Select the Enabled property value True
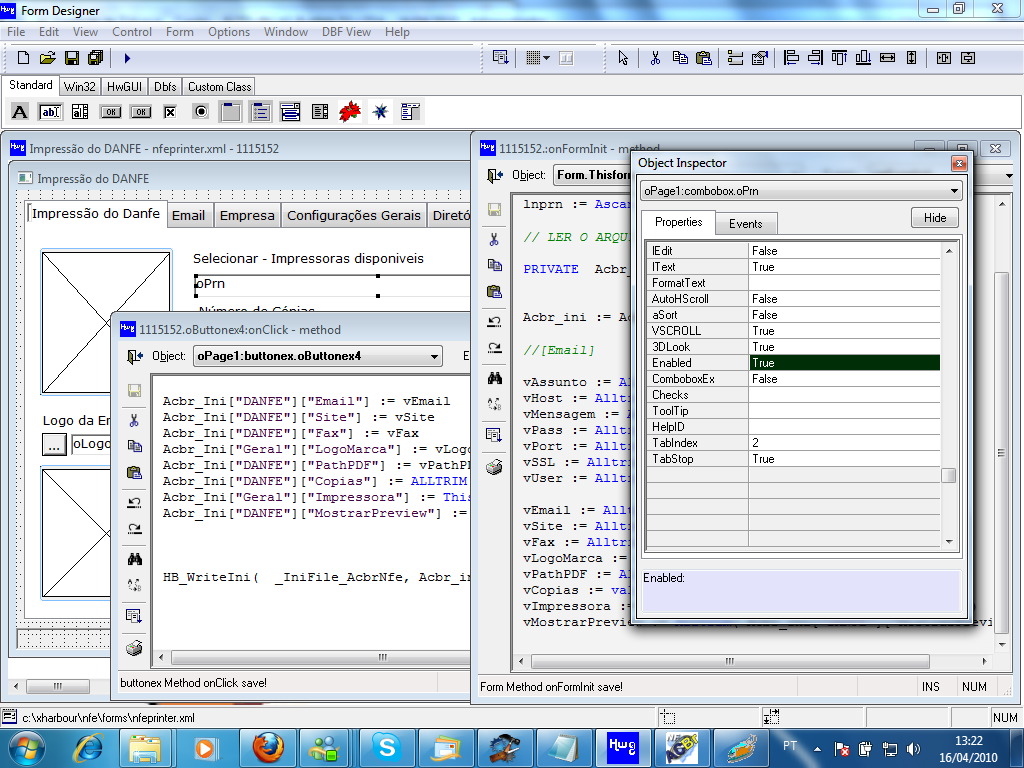 pos(843,363)
